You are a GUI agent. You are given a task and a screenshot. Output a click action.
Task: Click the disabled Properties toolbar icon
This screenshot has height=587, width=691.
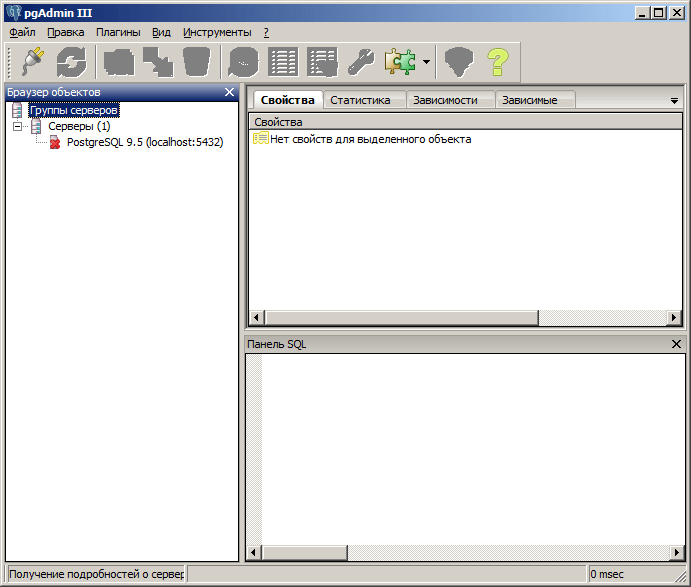(x=119, y=62)
